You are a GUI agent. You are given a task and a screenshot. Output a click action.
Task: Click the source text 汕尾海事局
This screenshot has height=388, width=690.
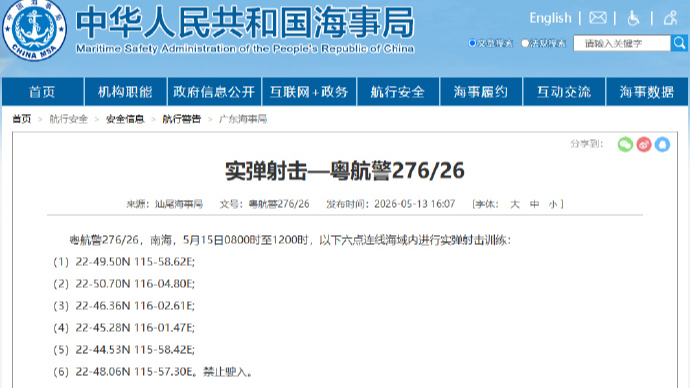click(x=179, y=204)
